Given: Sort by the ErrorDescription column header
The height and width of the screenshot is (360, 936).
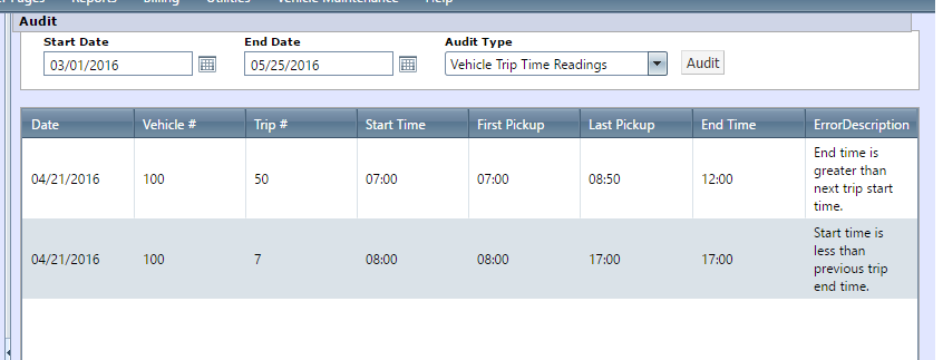Looking at the screenshot, I should [861, 124].
